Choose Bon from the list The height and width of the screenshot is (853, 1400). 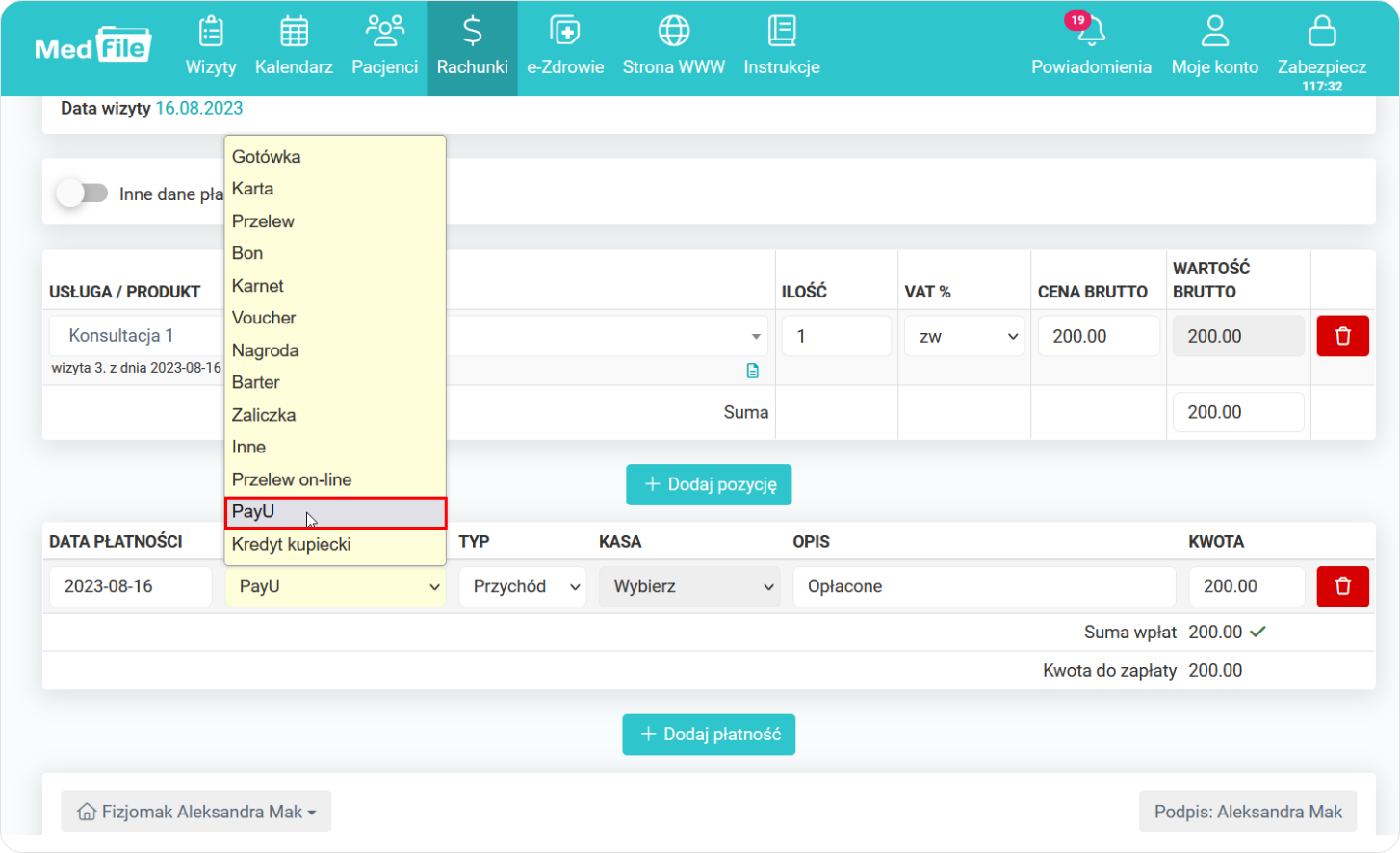(335, 253)
